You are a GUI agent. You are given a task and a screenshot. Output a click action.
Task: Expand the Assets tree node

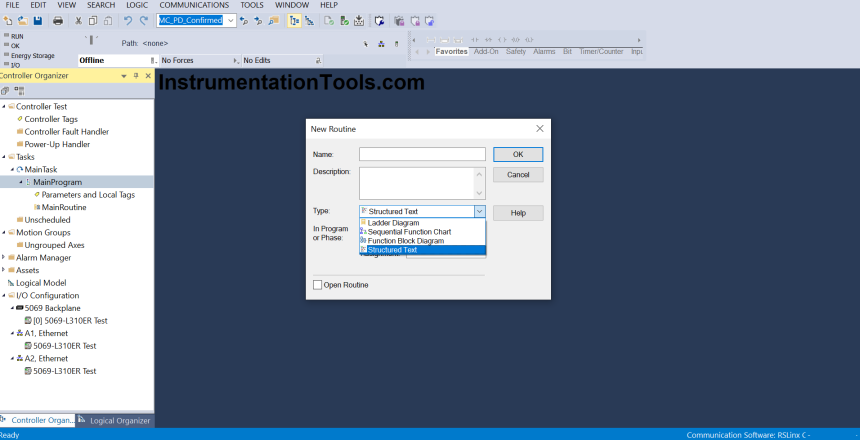click(x=4, y=270)
